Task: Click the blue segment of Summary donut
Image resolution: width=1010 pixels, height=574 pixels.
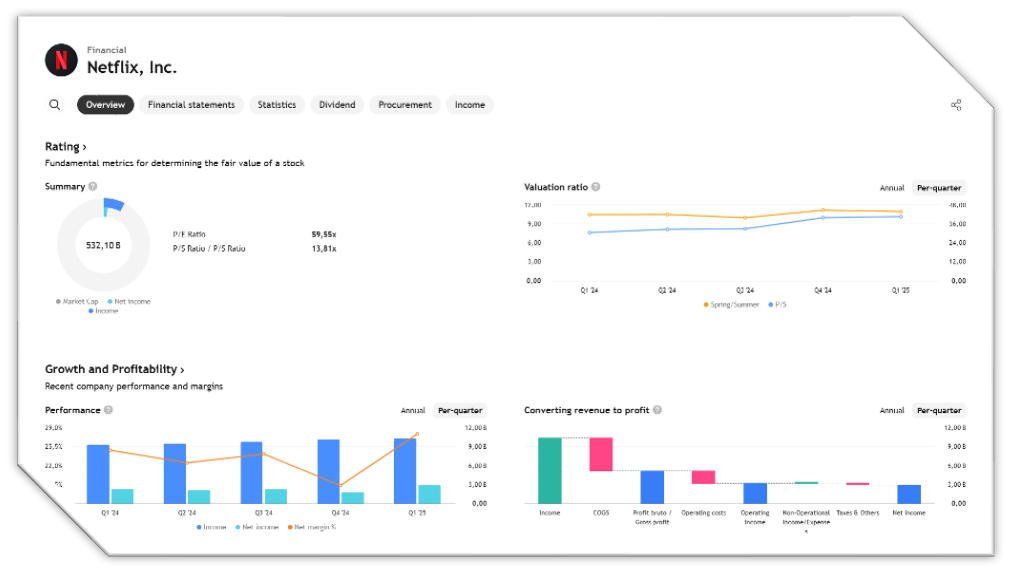Action: coord(115,205)
